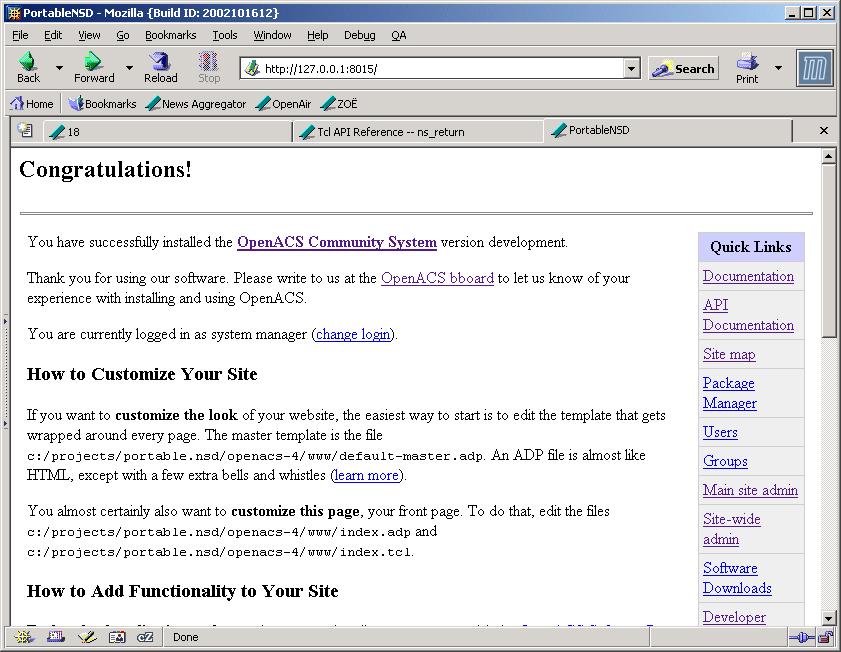Open the QA menu
This screenshot has width=841, height=652.
coord(399,35)
